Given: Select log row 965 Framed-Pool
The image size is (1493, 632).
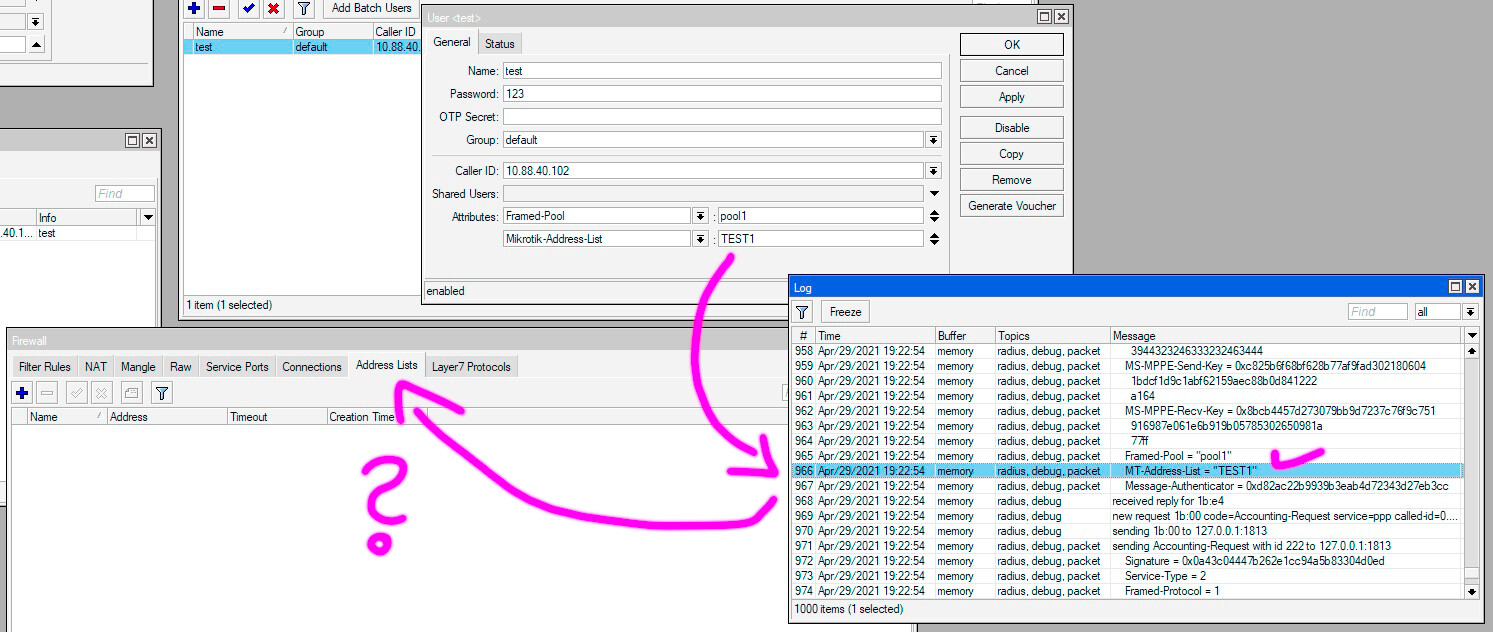Looking at the screenshot, I should [x=1127, y=456].
